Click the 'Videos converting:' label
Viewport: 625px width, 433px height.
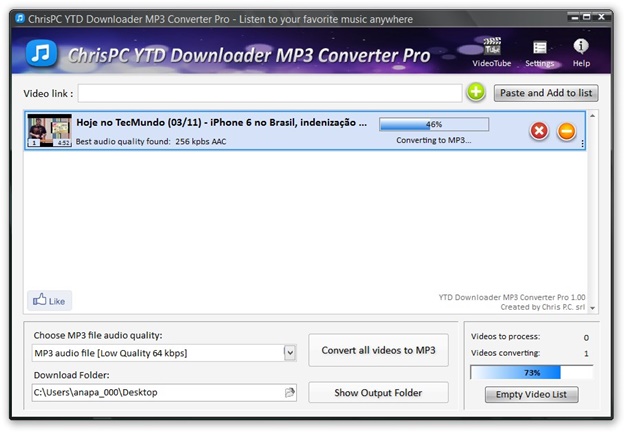(x=505, y=353)
